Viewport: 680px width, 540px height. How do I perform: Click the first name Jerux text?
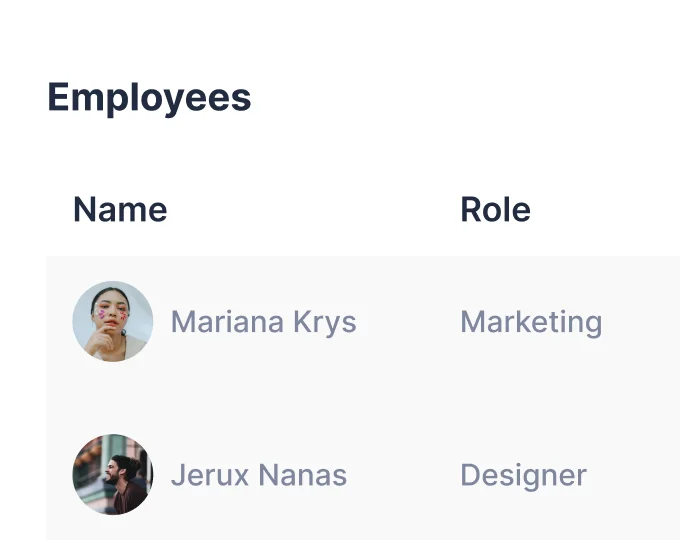click(210, 475)
